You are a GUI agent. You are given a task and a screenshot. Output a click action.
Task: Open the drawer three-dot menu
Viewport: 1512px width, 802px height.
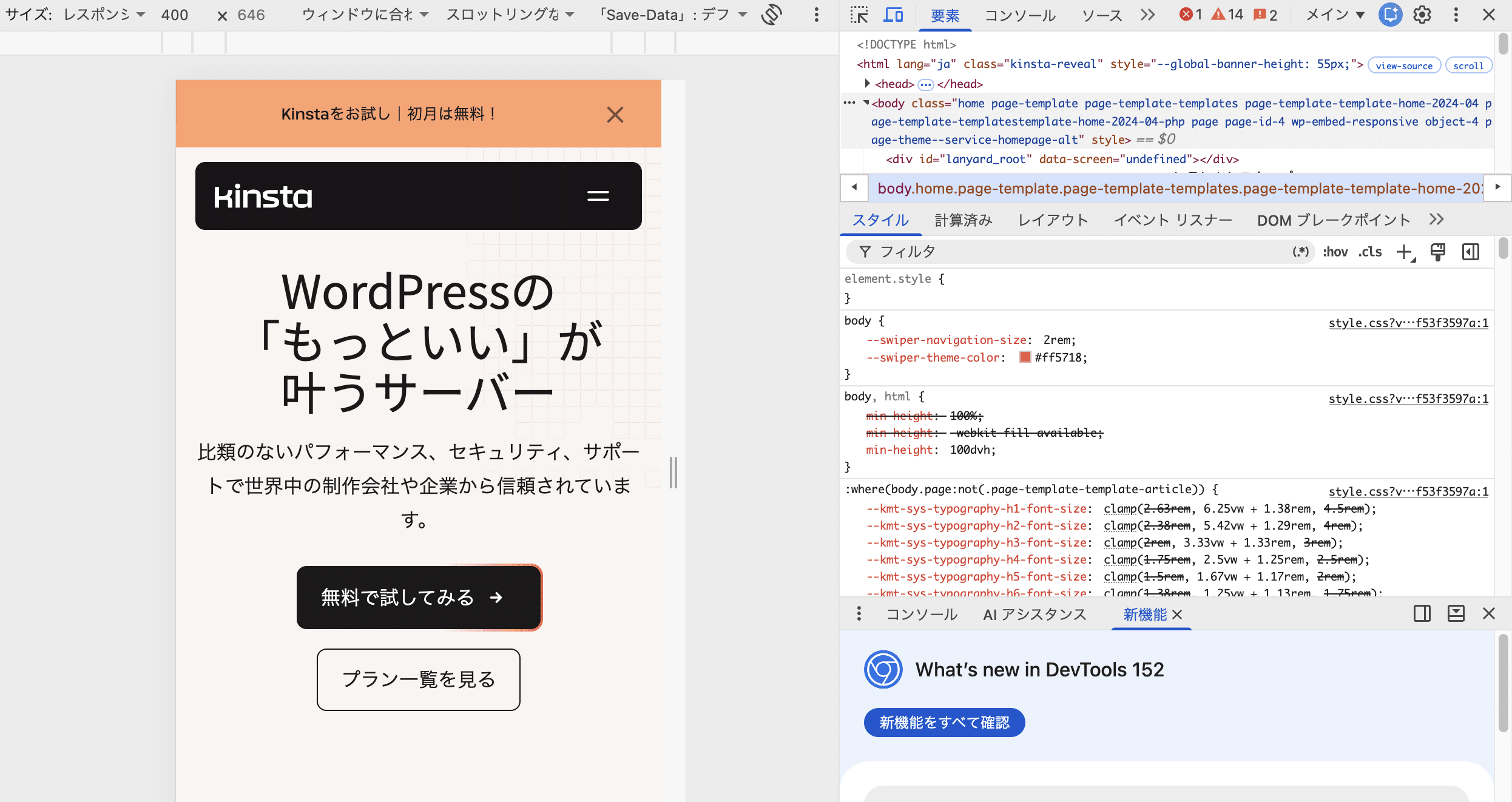[859, 614]
